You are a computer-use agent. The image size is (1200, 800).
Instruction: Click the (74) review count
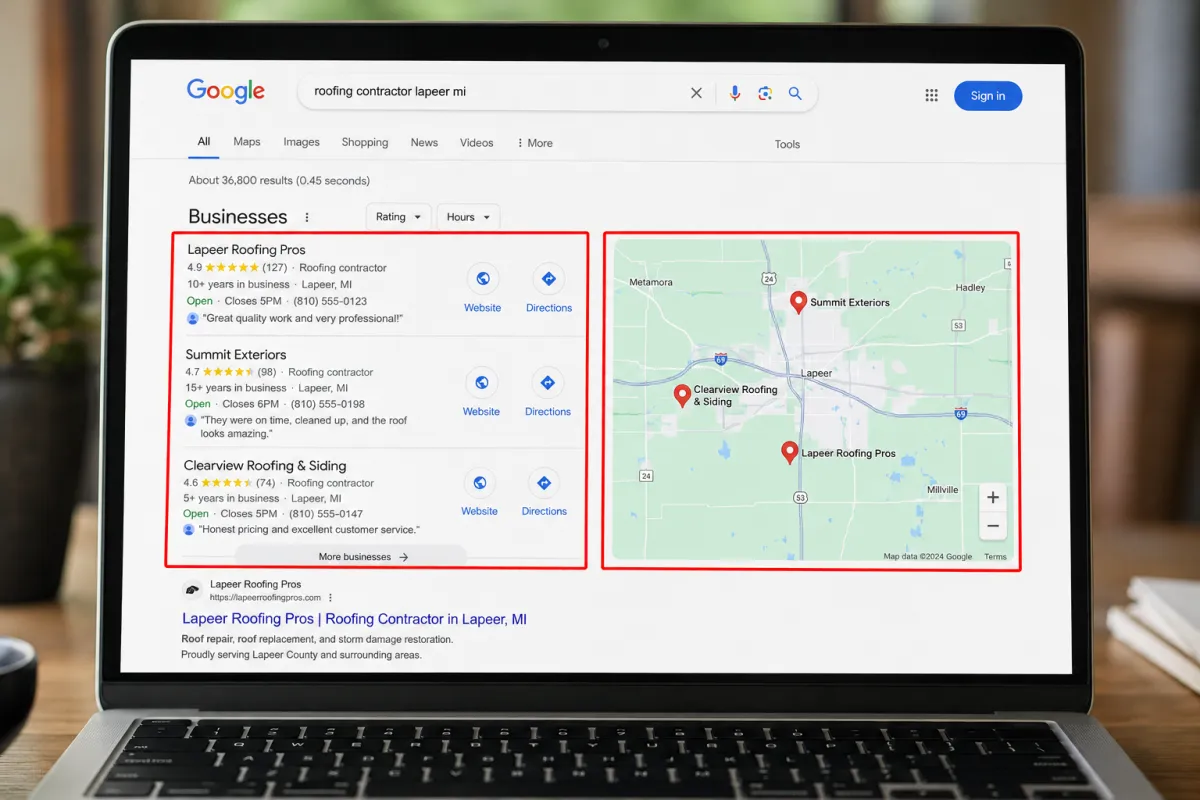pos(265,483)
